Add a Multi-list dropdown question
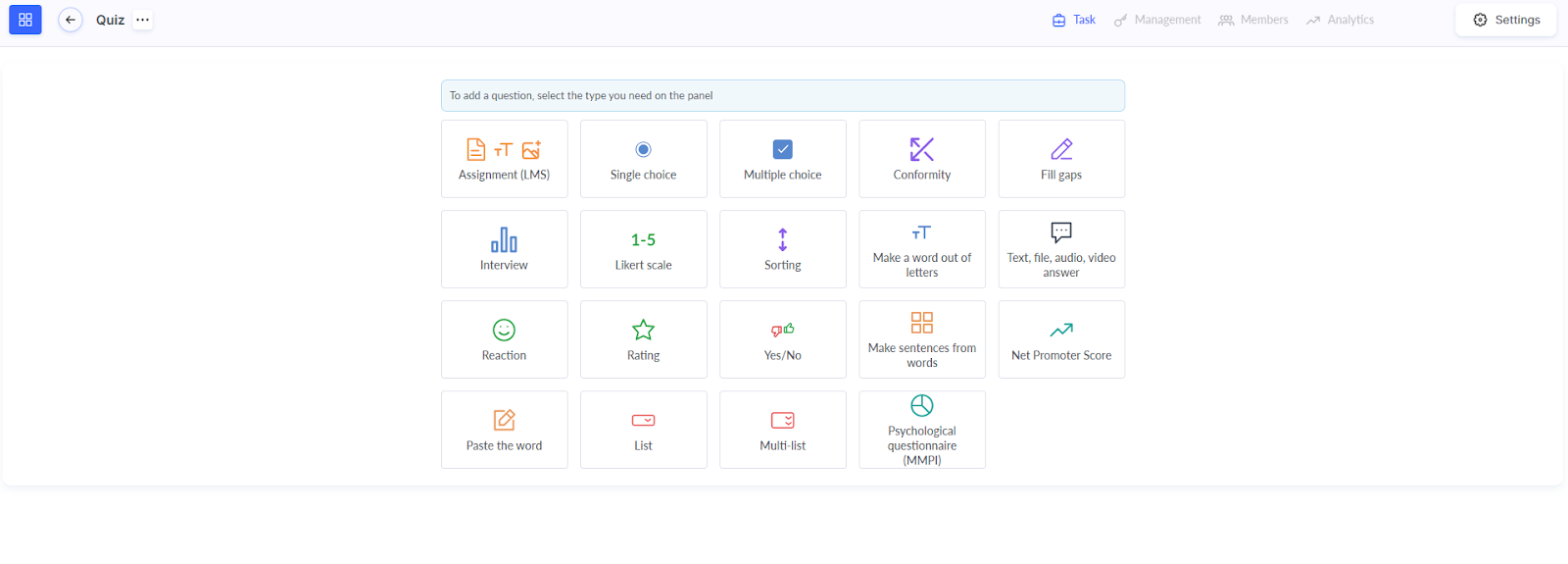Viewport: 1568px width, 564px height. tap(782, 430)
